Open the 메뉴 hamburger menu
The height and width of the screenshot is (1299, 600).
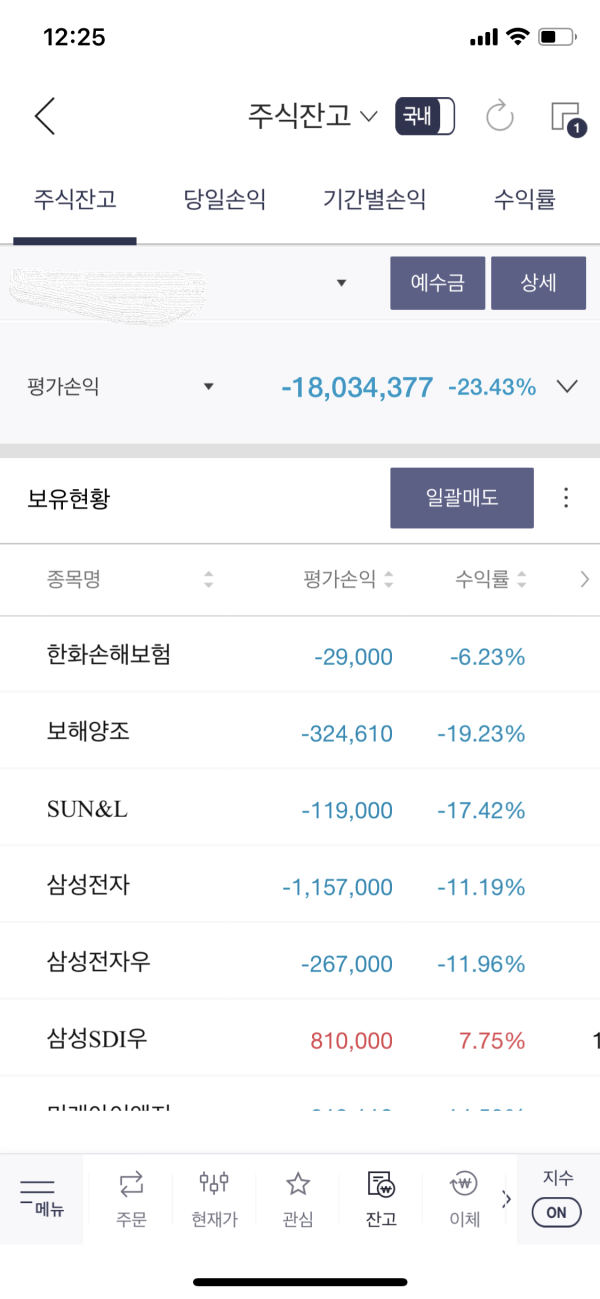[41, 1198]
